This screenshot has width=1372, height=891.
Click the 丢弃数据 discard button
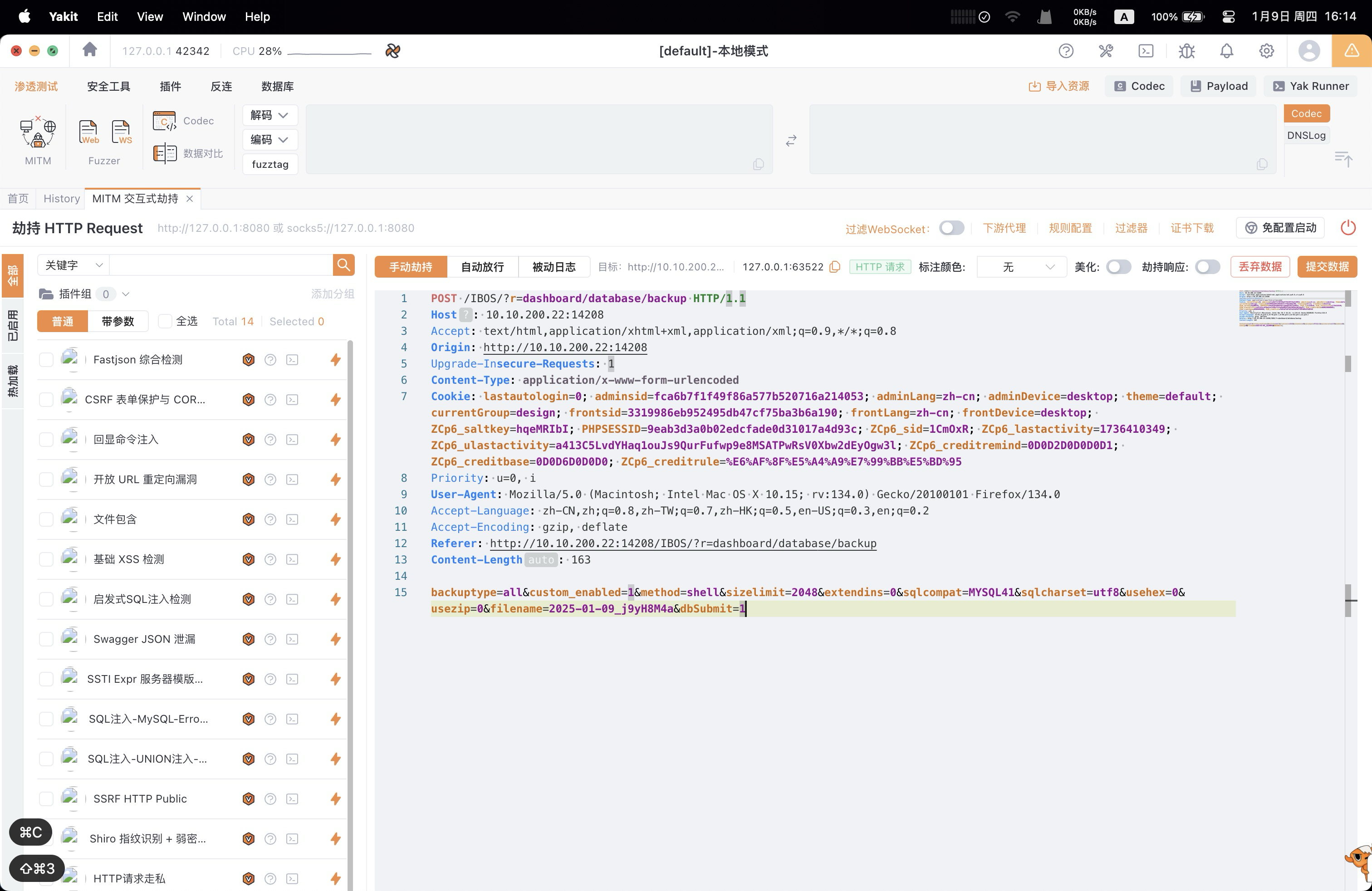(x=1260, y=267)
